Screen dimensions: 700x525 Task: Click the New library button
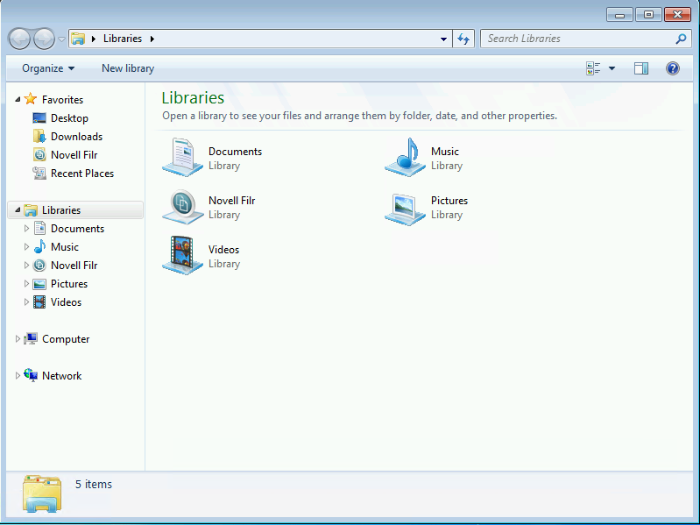[x=128, y=69]
